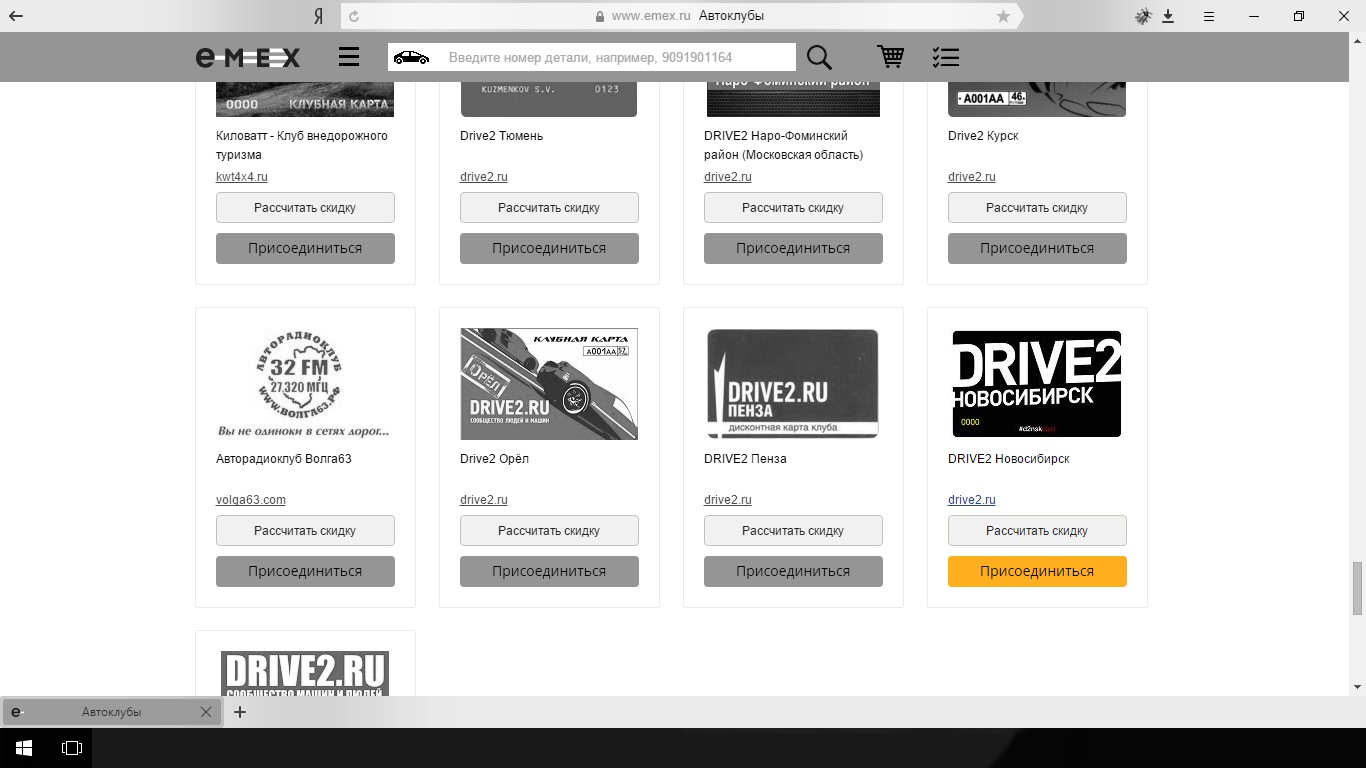Calculate discount for Drive2 Тюмень
The height and width of the screenshot is (768, 1366).
tap(549, 208)
